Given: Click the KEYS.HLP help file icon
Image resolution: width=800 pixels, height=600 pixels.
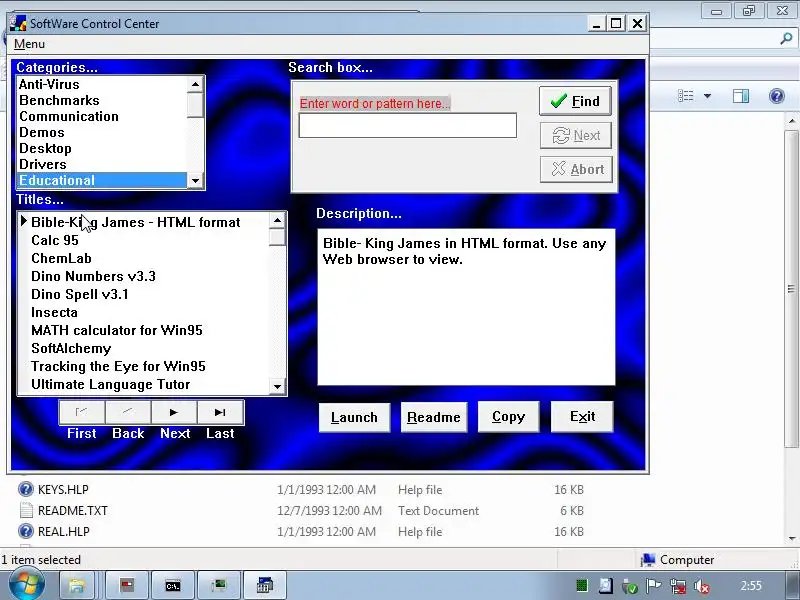Looking at the screenshot, I should pyautogui.click(x=26, y=489).
